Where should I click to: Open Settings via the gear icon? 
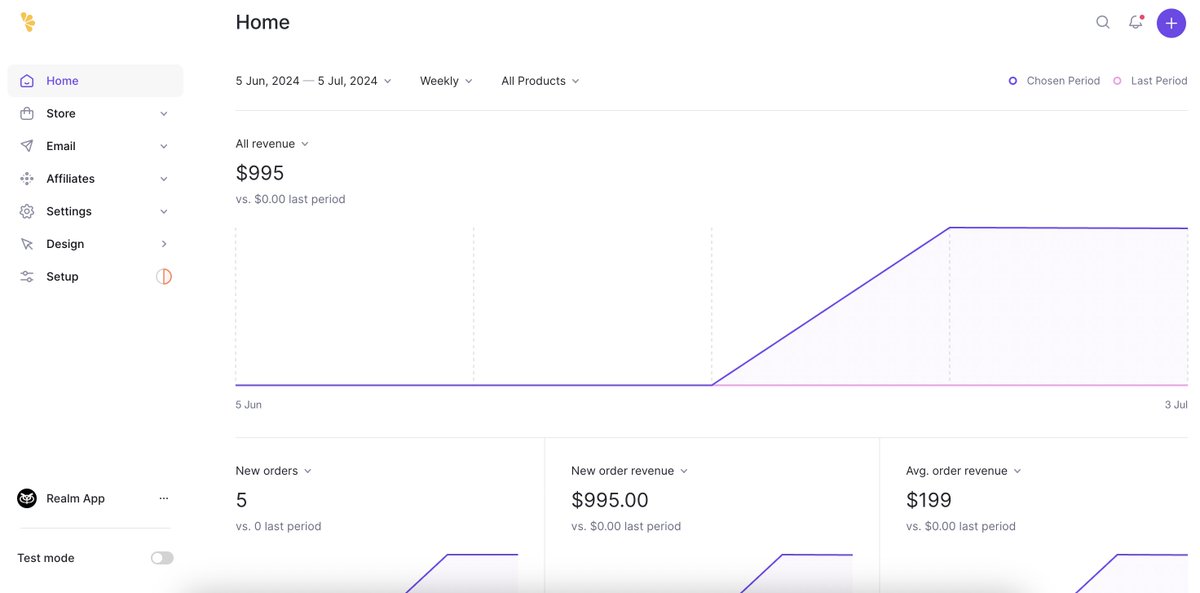pyautogui.click(x=26, y=211)
